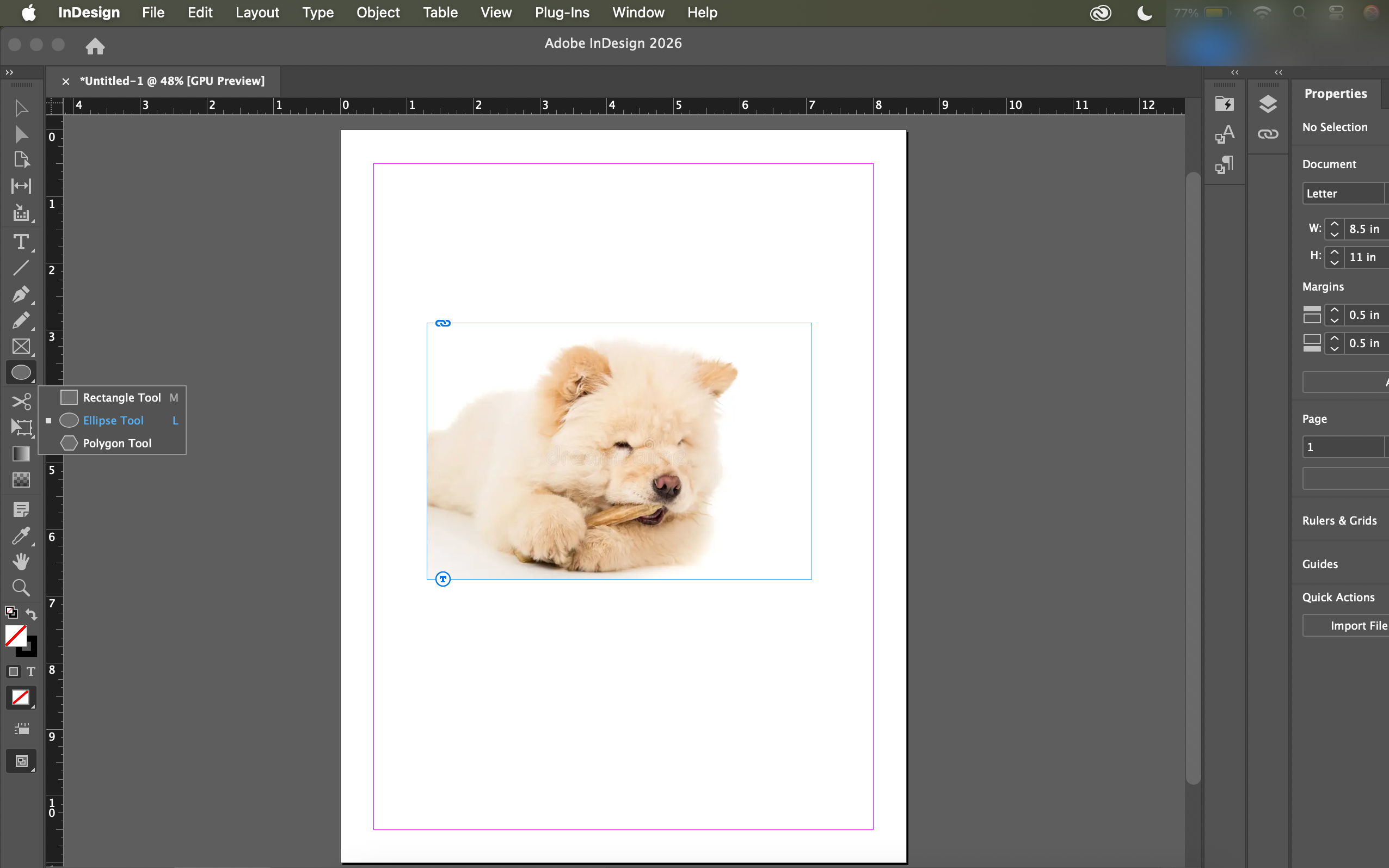
Task: Select the Rectangle Frame tool
Action: tap(21, 346)
